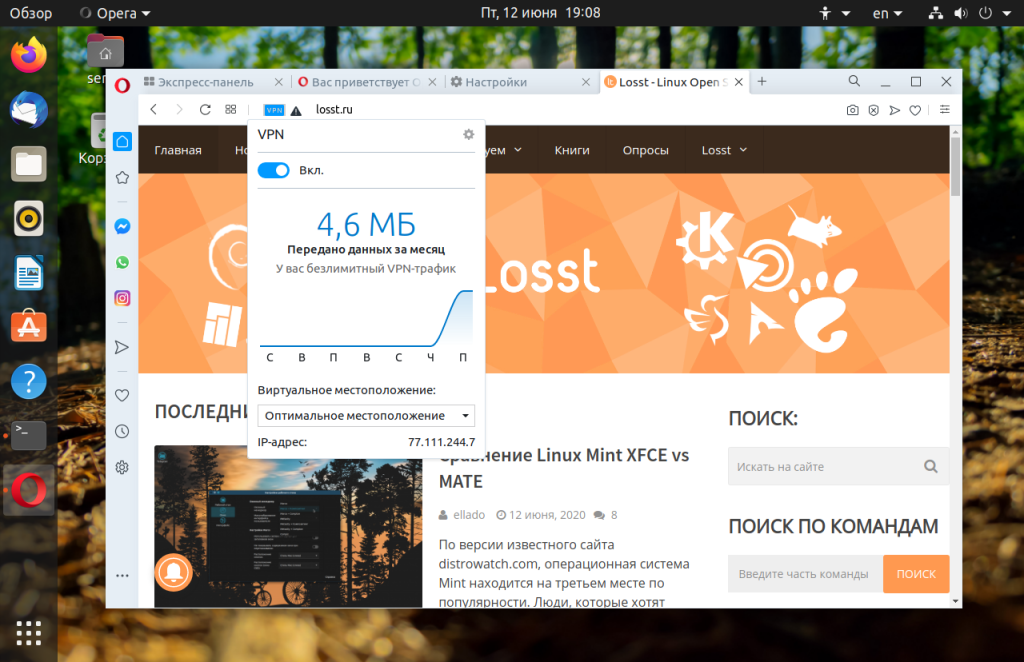Open Instagram from the sidebar
1024x662 pixels.
[122, 298]
